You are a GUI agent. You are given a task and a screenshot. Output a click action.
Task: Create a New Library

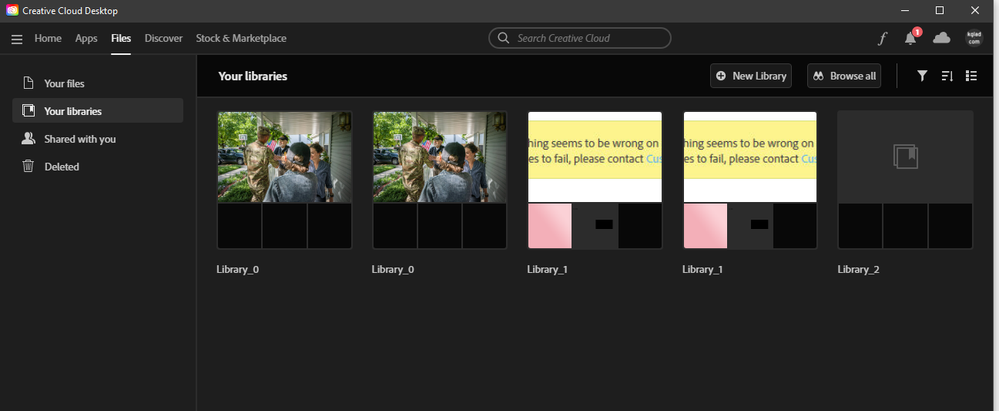pyautogui.click(x=751, y=76)
